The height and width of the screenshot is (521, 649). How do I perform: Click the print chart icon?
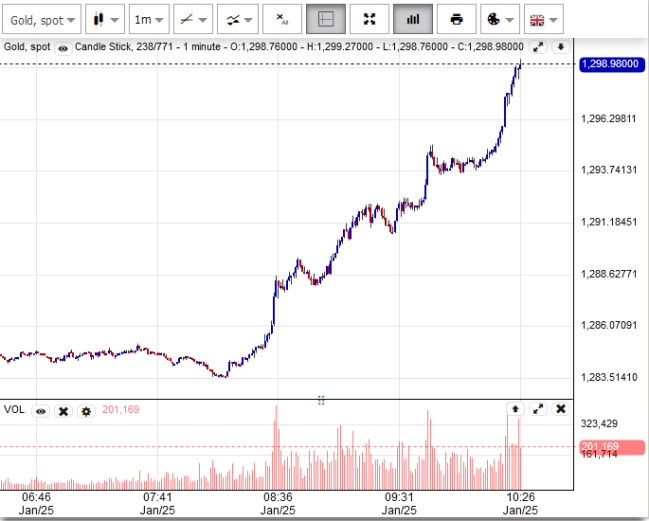tap(457, 19)
